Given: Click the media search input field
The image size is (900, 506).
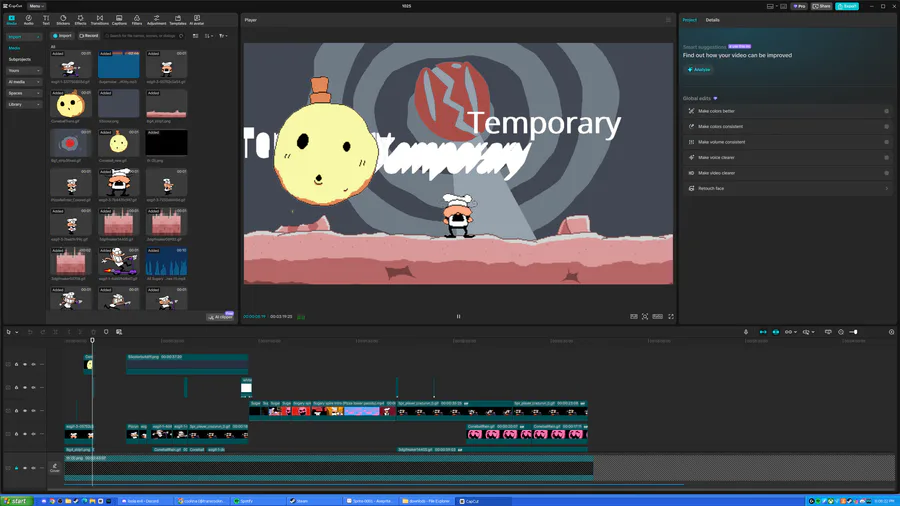Looking at the screenshot, I should pyautogui.click(x=143, y=36).
